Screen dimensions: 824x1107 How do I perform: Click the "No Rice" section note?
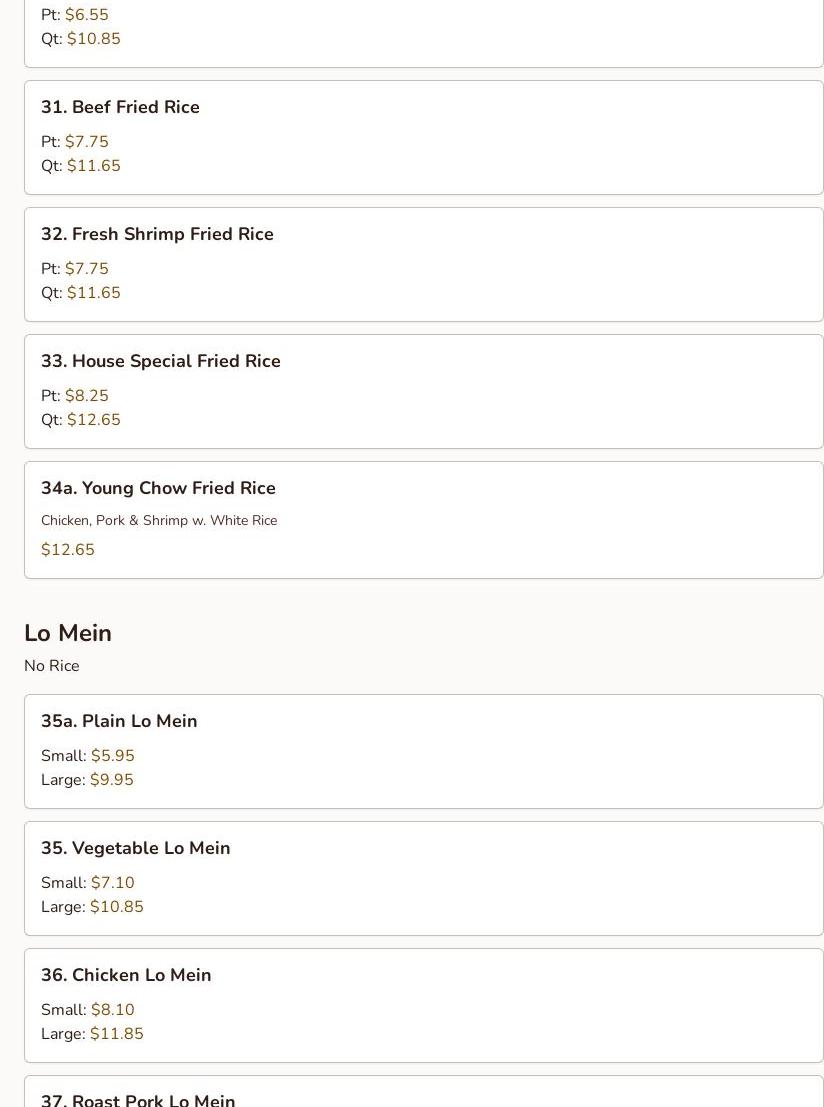[52, 666]
